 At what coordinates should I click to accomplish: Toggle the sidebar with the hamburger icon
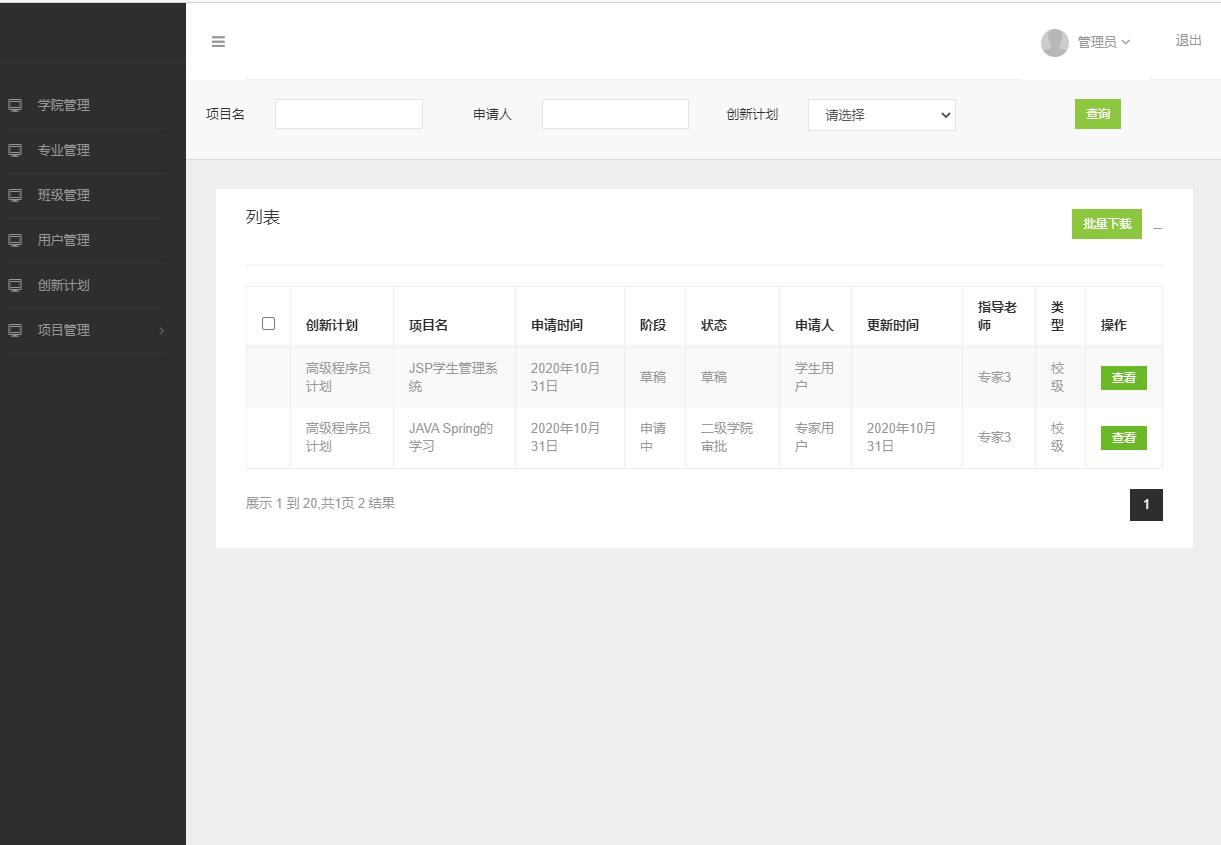click(218, 42)
